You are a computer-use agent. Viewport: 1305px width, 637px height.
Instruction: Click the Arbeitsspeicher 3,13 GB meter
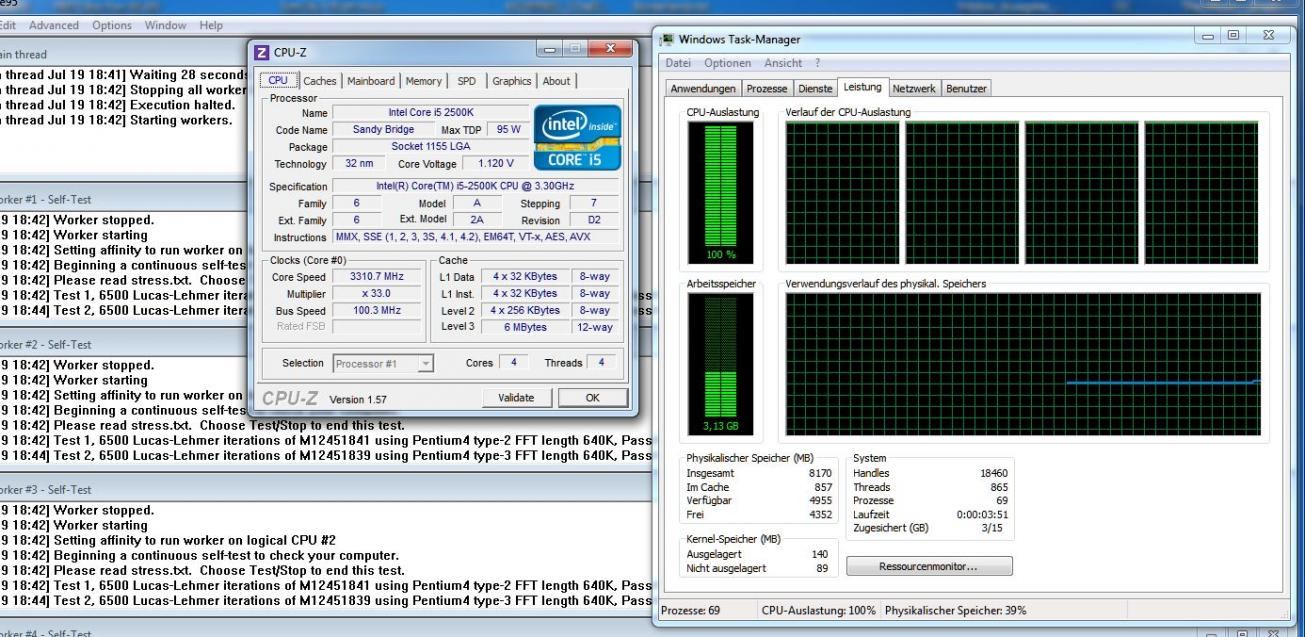719,364
